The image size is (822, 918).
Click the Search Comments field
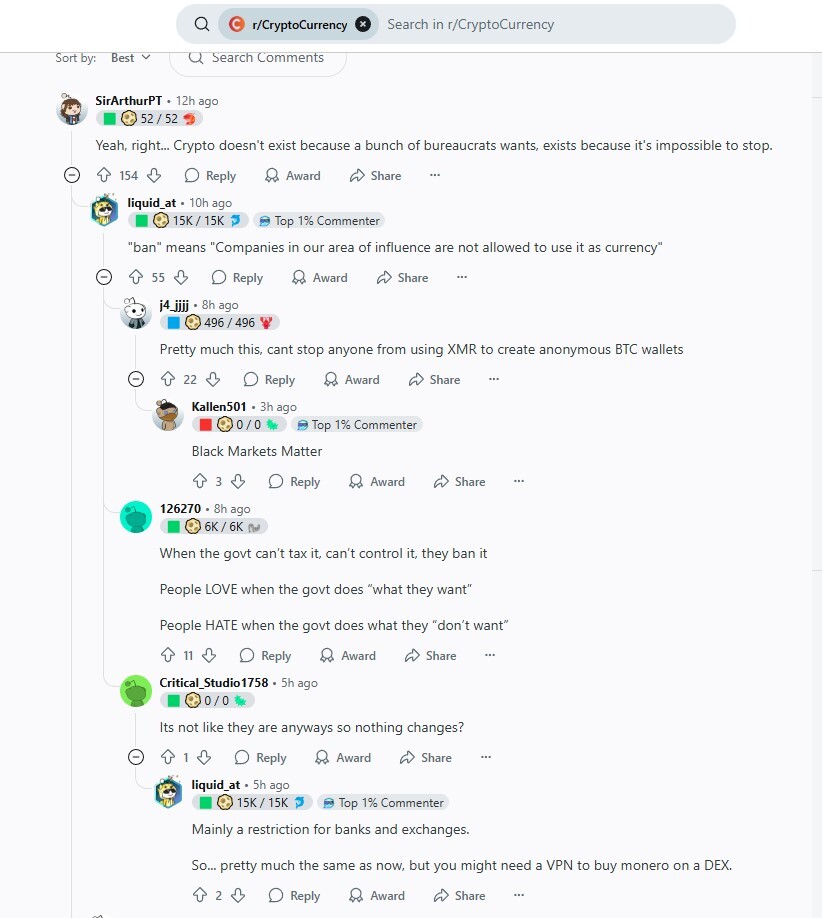(x=258, y=59)
